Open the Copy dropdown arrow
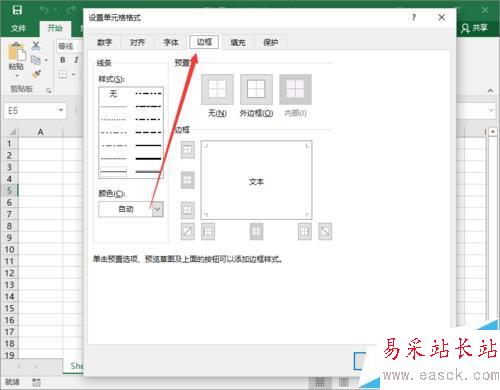The height and width of the screenshot is (390, 500). pyautogui.click(x=46, y=60)
